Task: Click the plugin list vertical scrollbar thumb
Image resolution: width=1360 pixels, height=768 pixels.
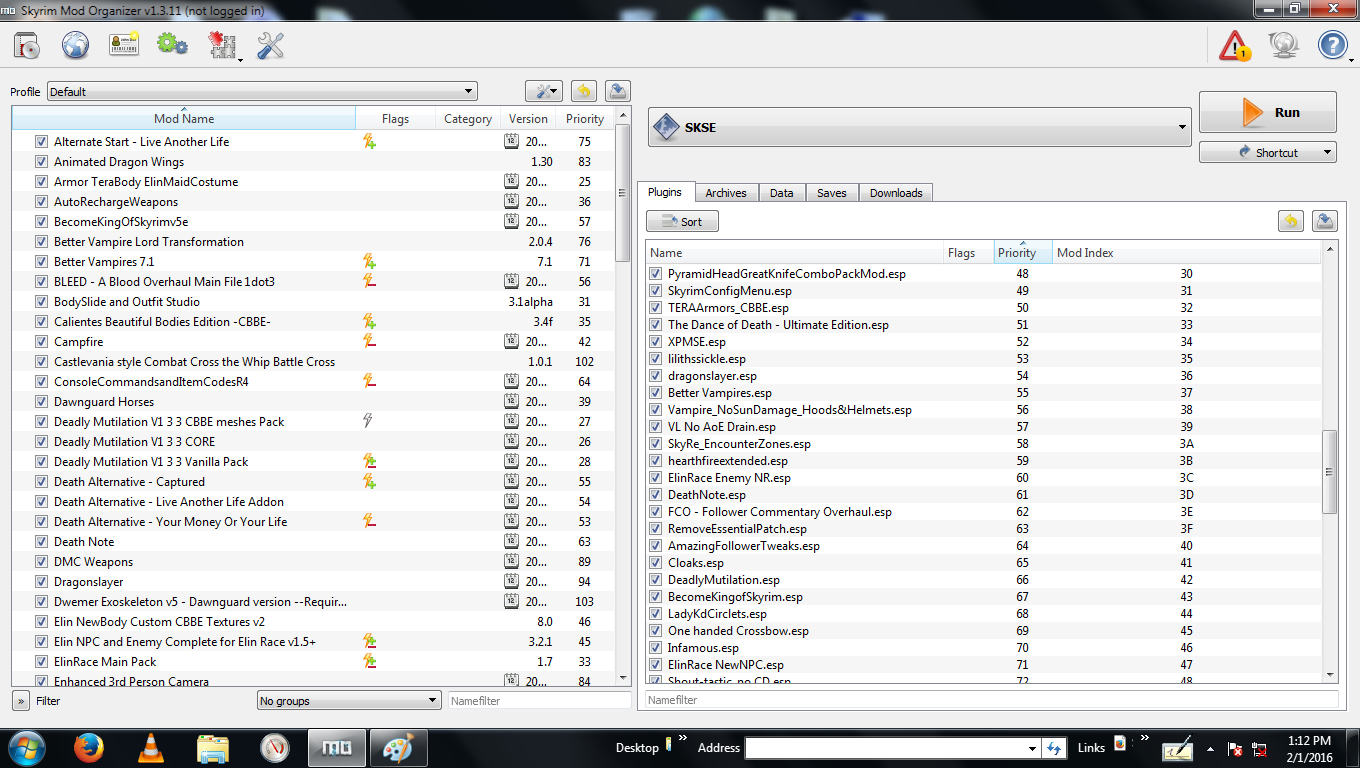Action: pyautogui.click(x=1330, y=472)
